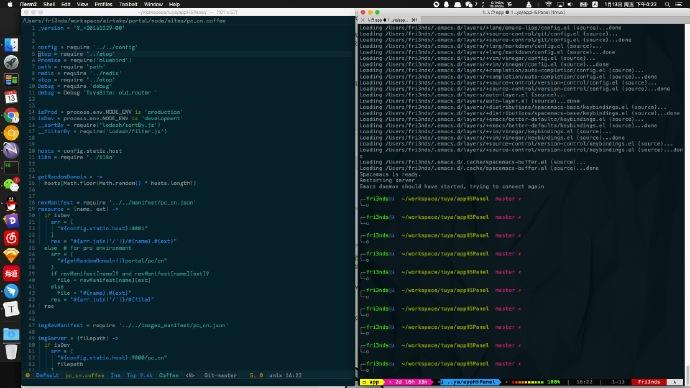Click the red fri3nds segment in tmux bar
Image resolution: width=690 pixels, height=388 pixels.
click(649, 382)
